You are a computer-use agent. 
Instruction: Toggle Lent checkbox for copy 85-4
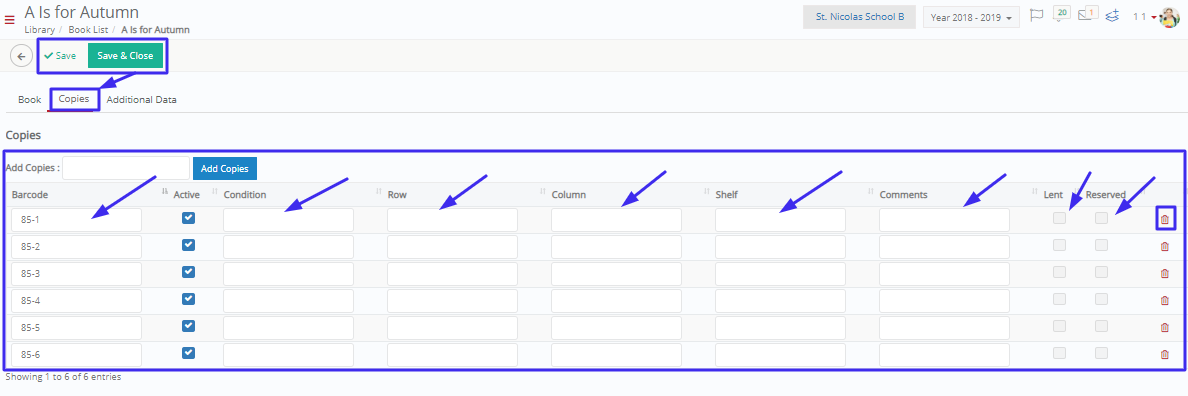point(1060,299)
